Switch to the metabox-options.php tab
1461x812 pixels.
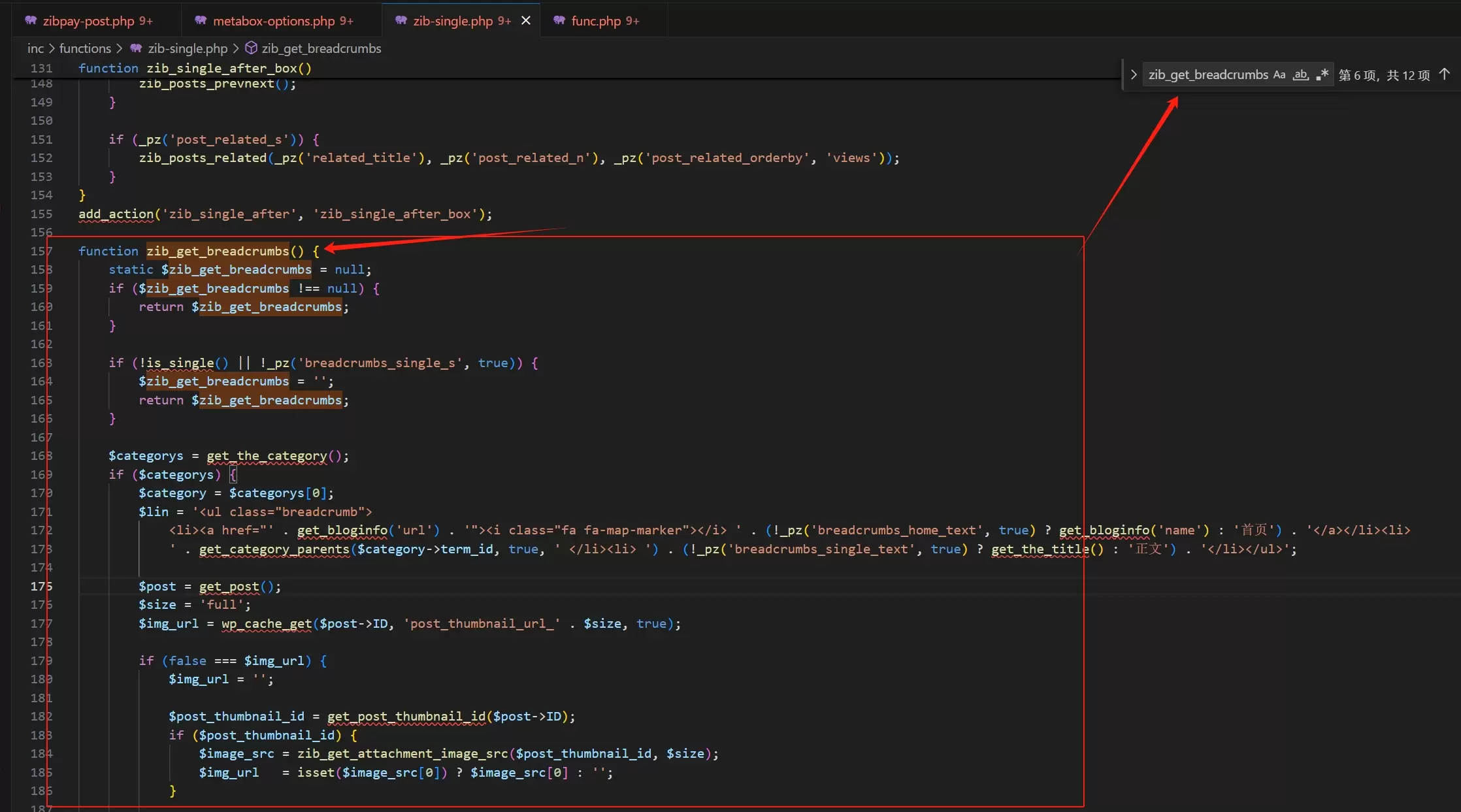[283, 21]
